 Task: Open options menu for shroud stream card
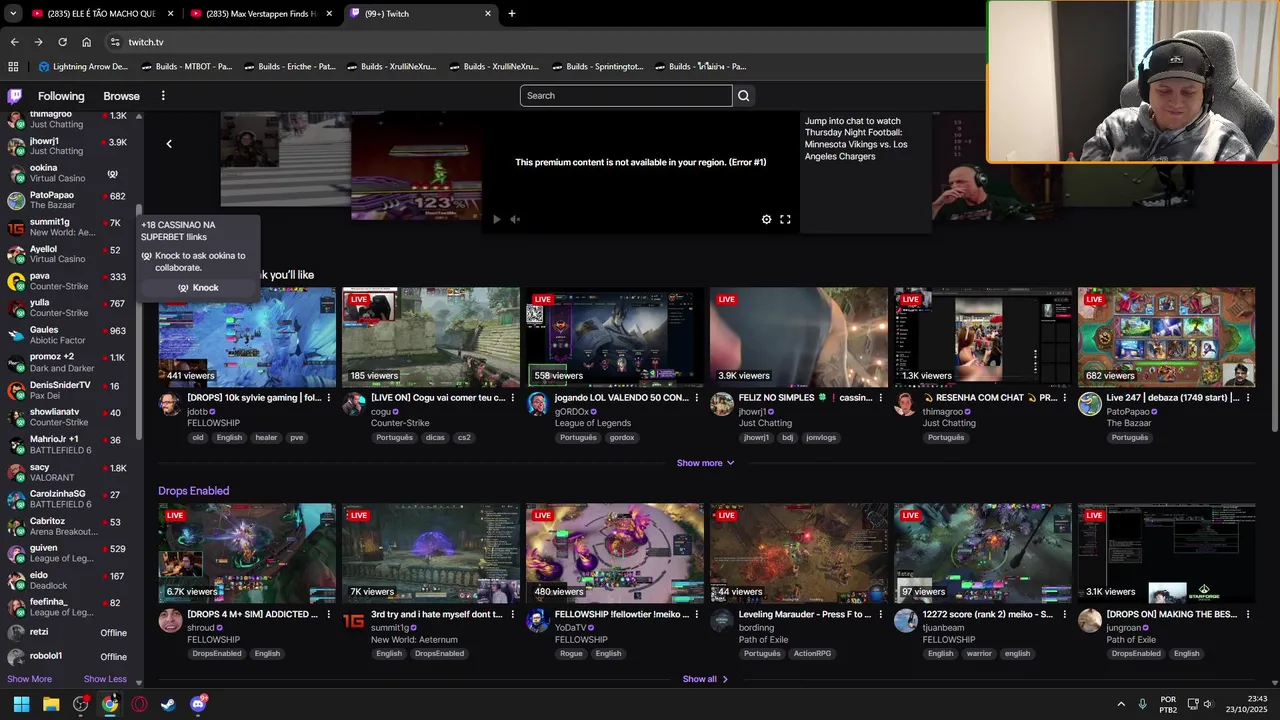point(329,614)
